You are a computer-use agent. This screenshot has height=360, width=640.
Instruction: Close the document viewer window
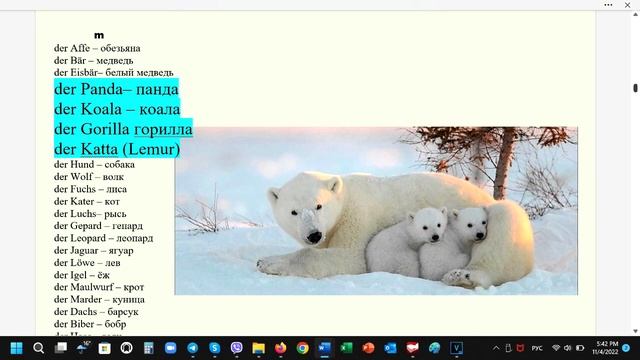point(627,5)
